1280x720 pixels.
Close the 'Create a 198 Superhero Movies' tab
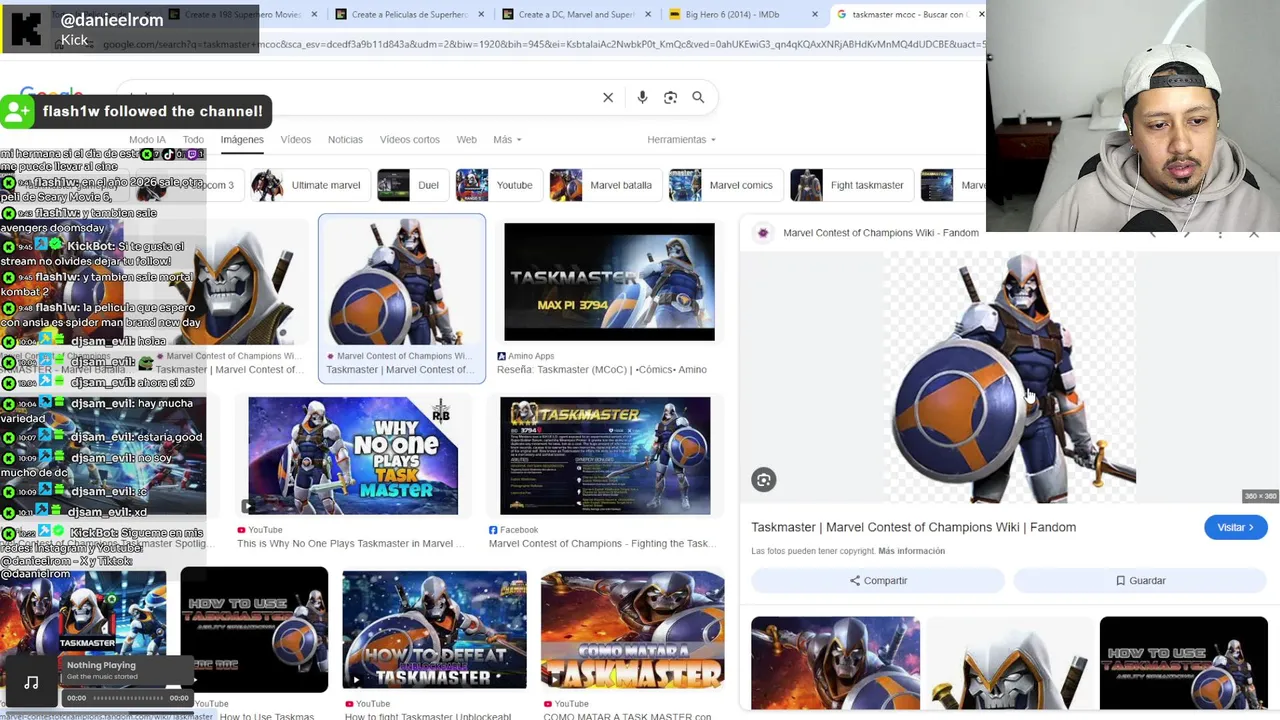[315, 14]
